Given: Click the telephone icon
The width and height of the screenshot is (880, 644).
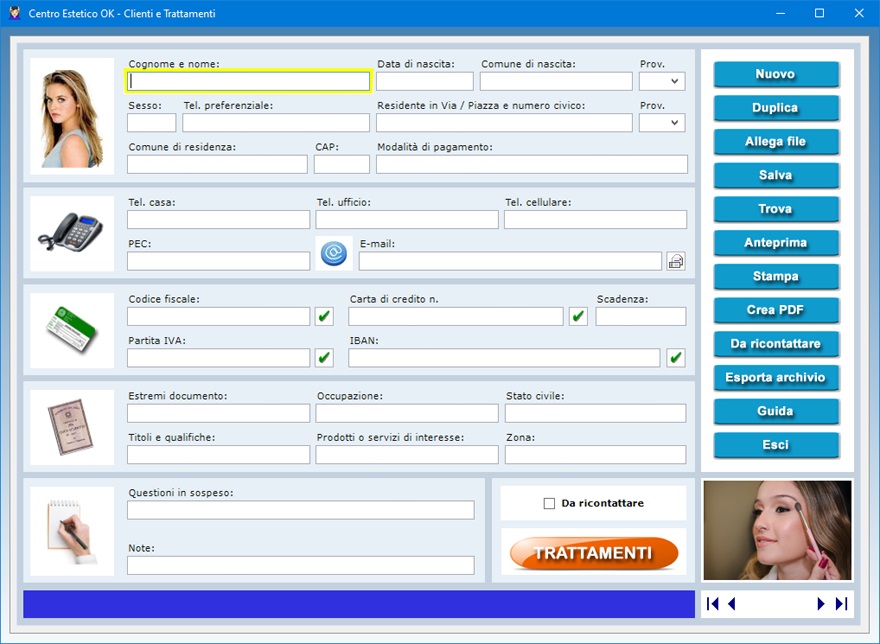Looking at the screenshot, I should pos(71,233).
